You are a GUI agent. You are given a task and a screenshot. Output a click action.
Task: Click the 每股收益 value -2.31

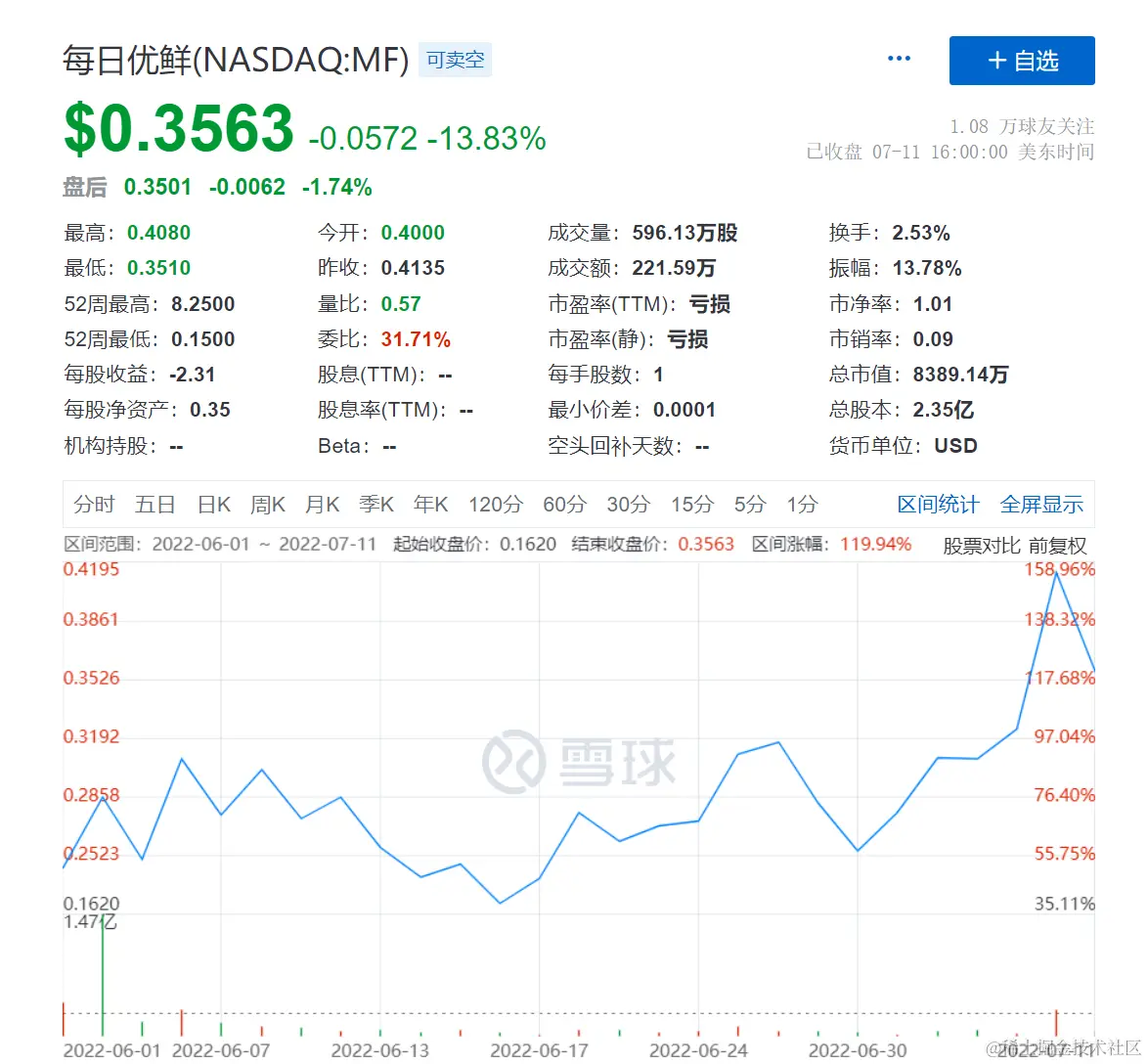[193, 375]
